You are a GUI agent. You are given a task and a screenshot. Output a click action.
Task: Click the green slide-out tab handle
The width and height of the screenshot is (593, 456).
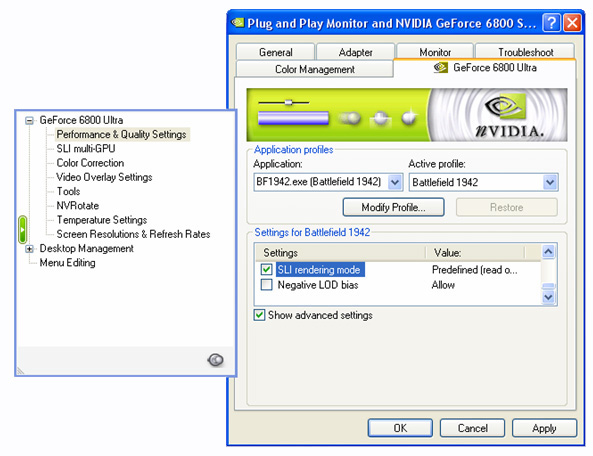coord(22,230)
